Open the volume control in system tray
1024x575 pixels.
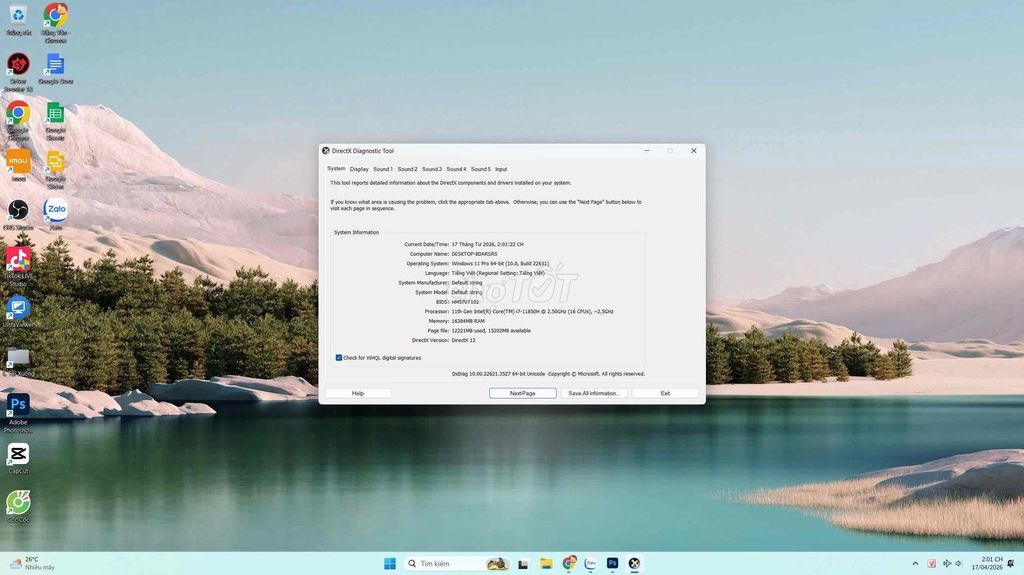pos(959,563)
